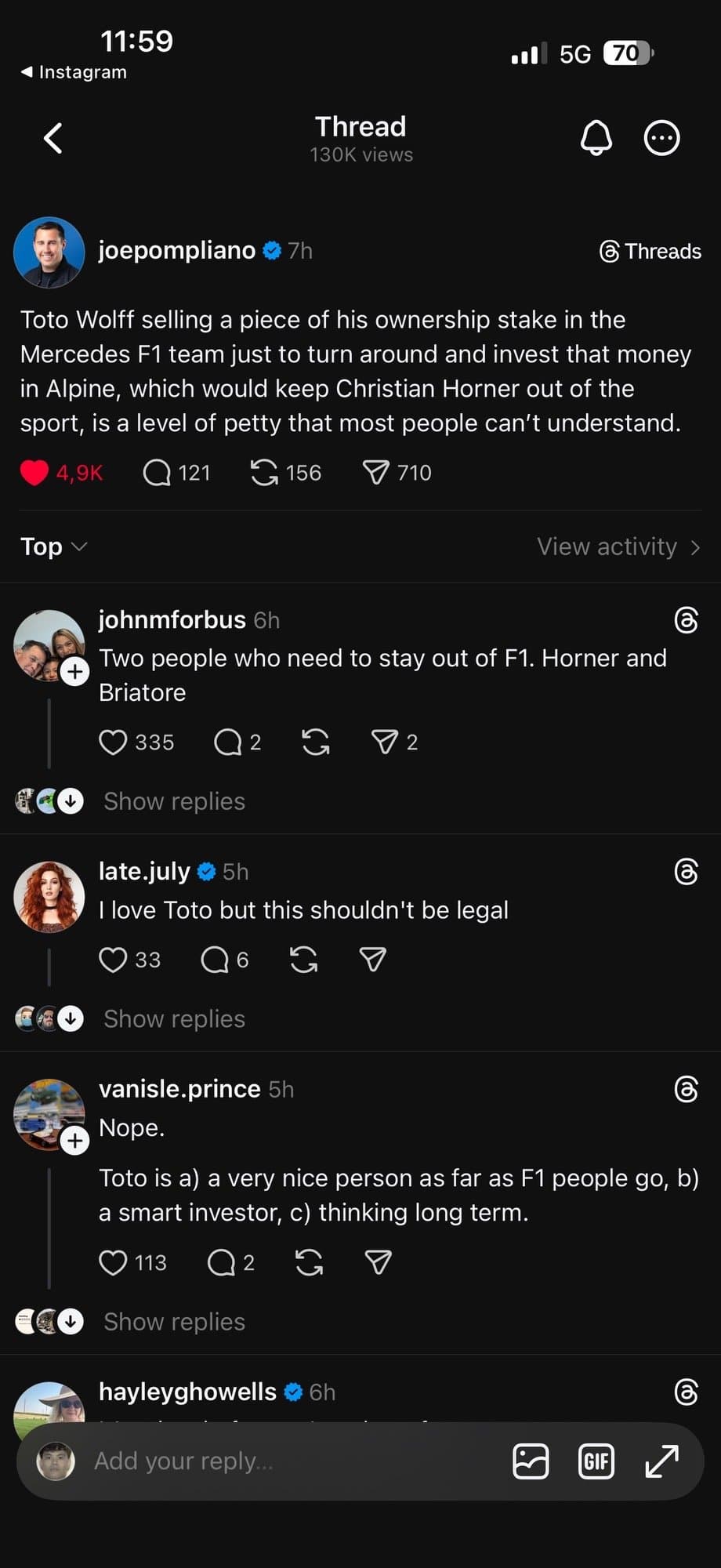The image size is (721, 1568).
Task: Like johnmforbus's reply
Action: coord(113,742)
